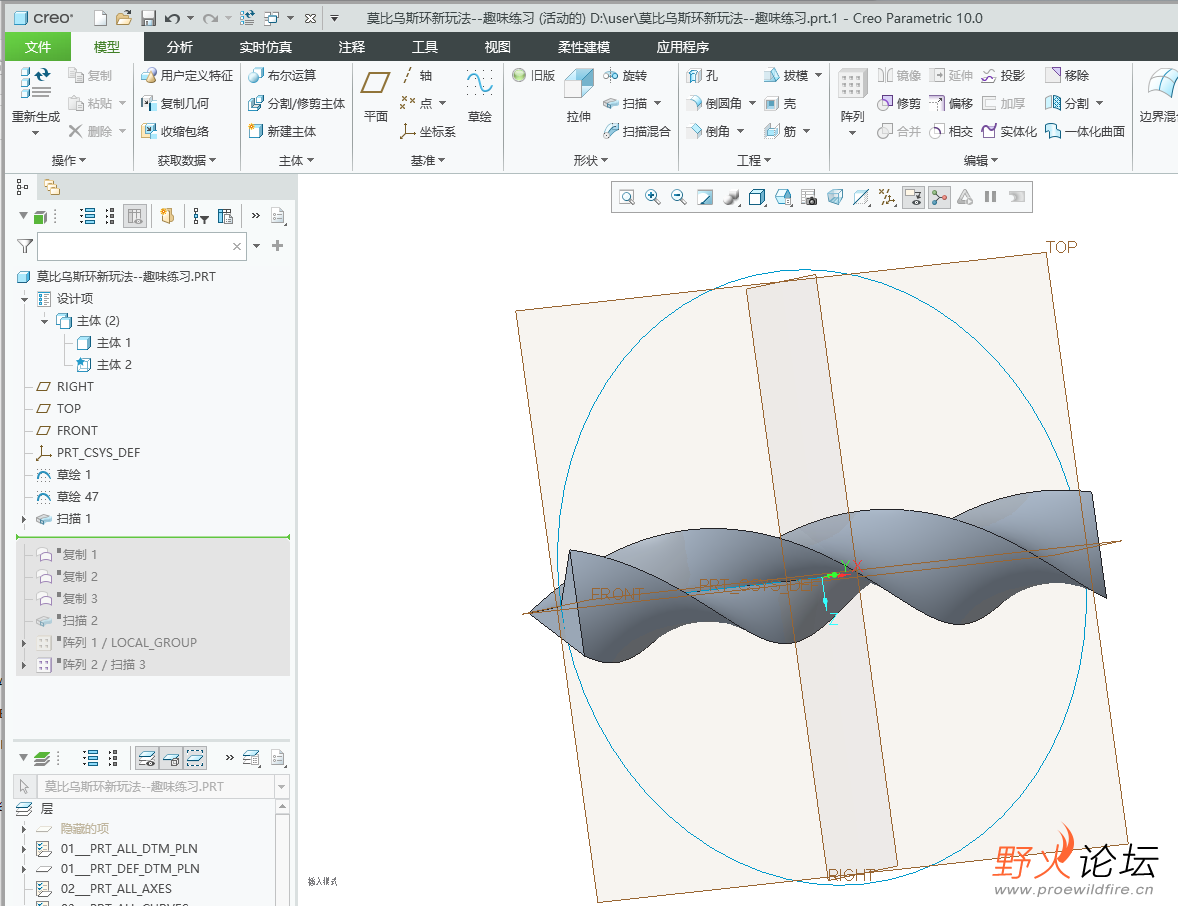Viewport: 1178px width, 906px height.
Task: Click the New file icon in quick access toolbar
Action: [100, 18]
